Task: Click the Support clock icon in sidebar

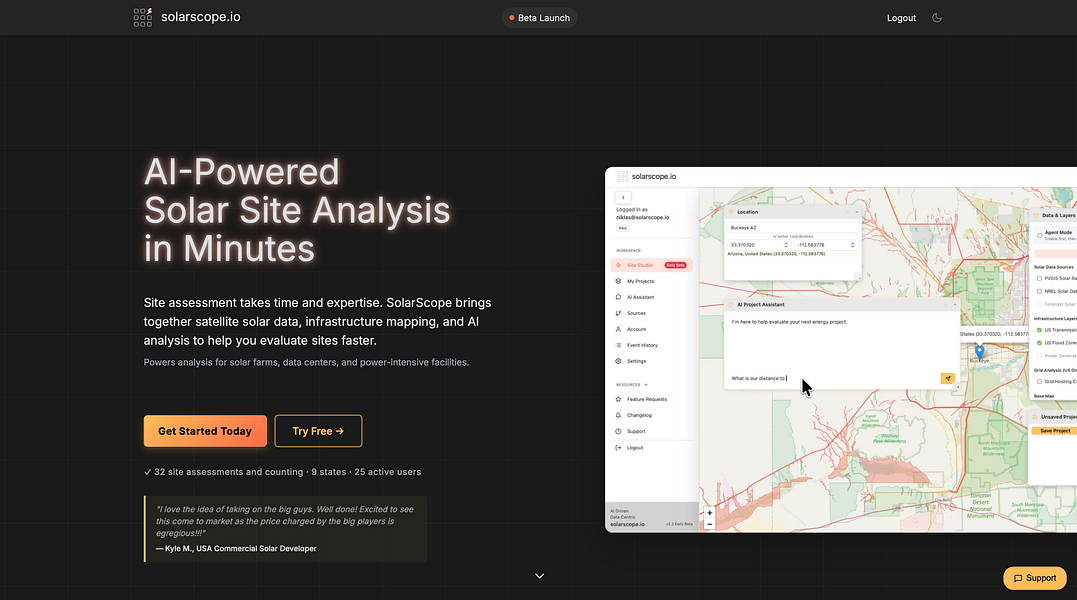Action: (x=618, y=431)
